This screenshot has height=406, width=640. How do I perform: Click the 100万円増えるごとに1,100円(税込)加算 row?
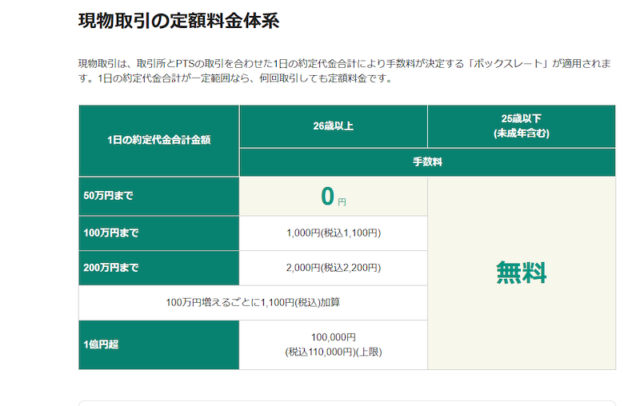[253, 302]
